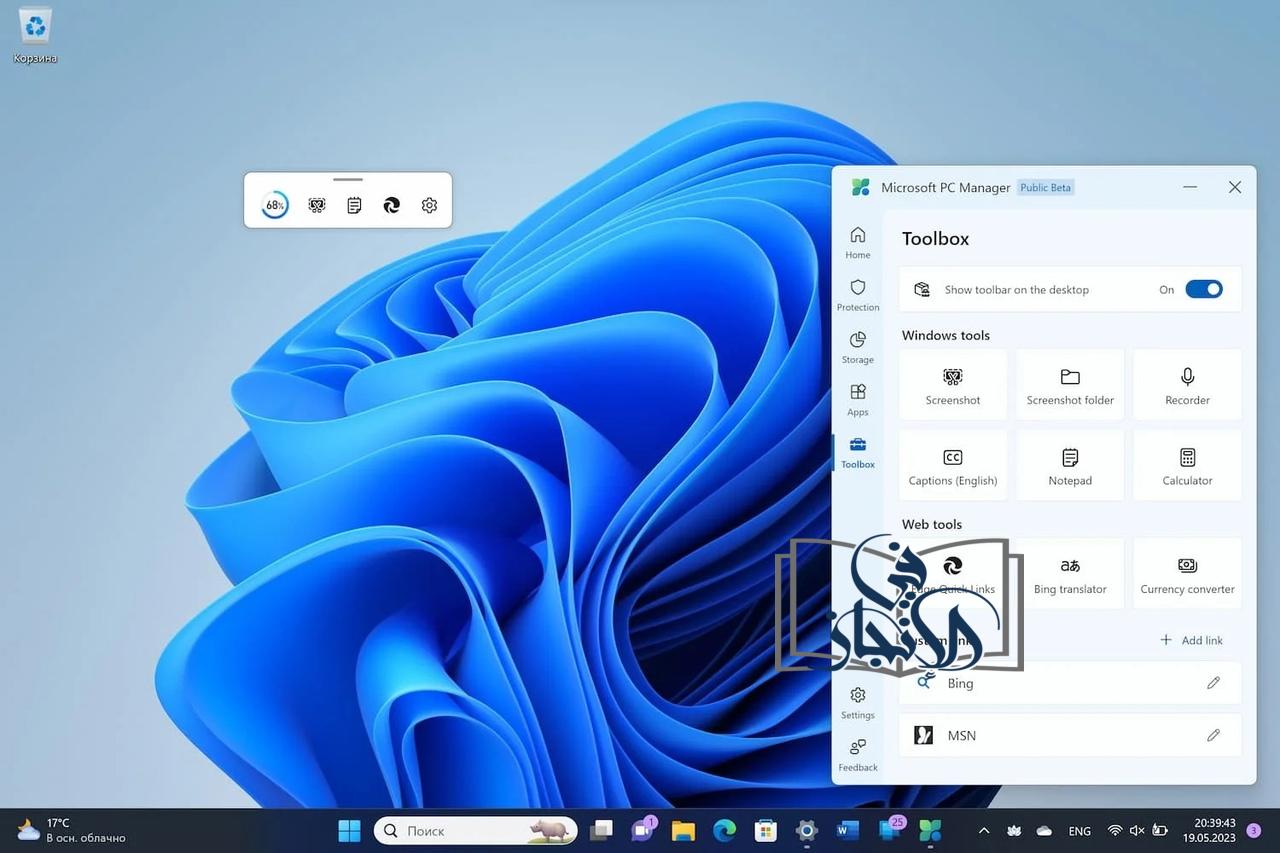Open the Home tab in PC Manager sidebar

pyautogui.click(x=858, y=243)
